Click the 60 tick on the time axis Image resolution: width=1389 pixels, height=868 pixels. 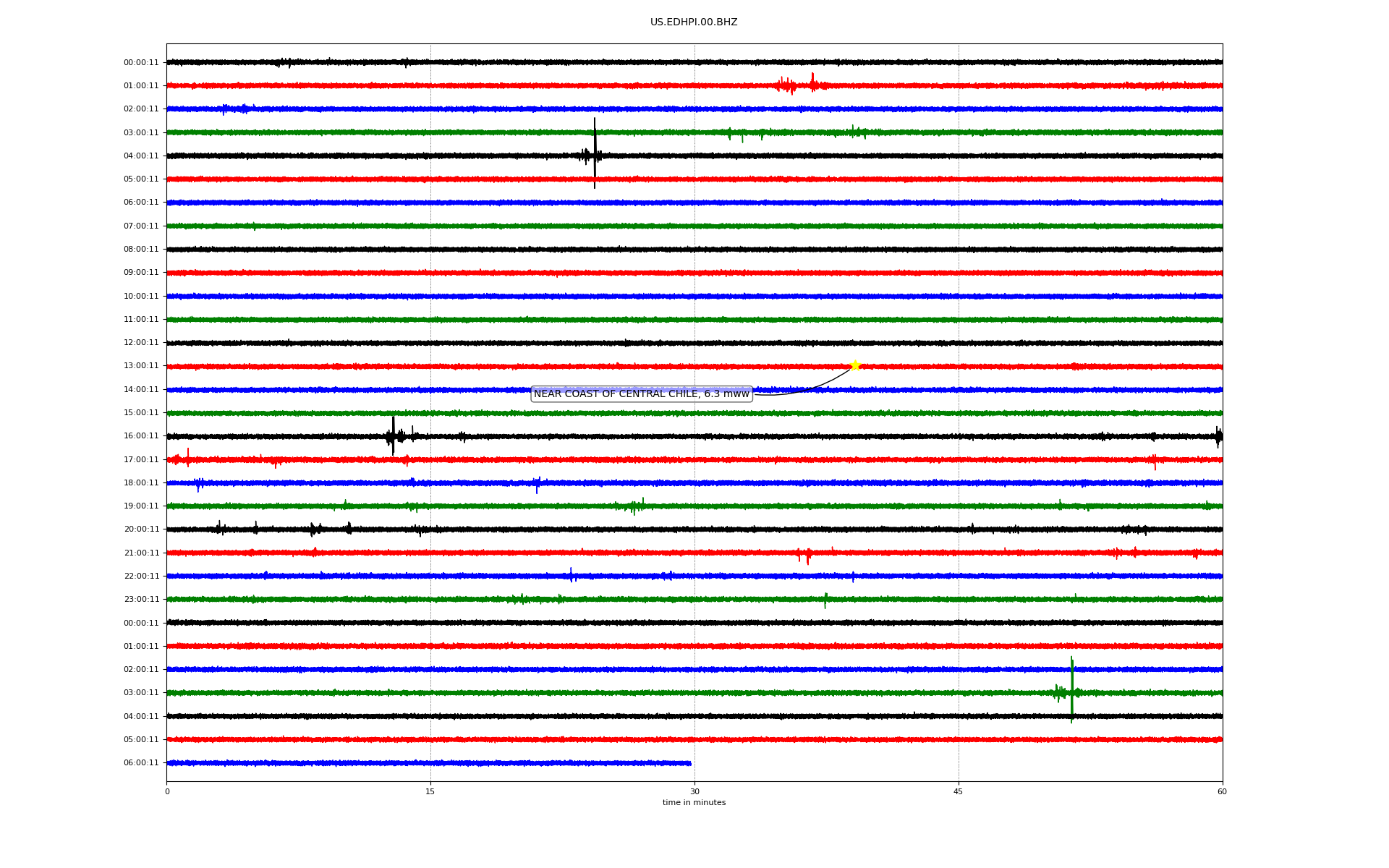coord(1222,791)
